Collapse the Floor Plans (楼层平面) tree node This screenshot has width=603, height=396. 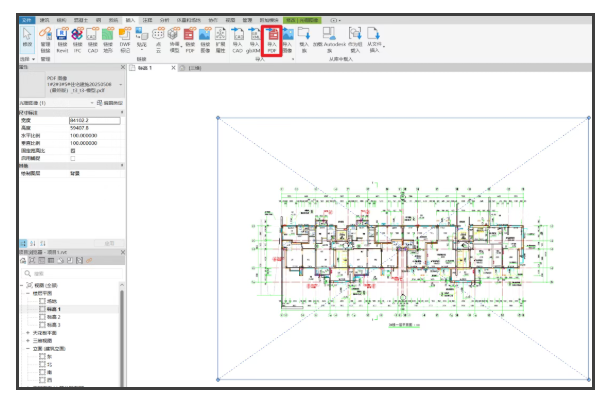click(28, 293)
